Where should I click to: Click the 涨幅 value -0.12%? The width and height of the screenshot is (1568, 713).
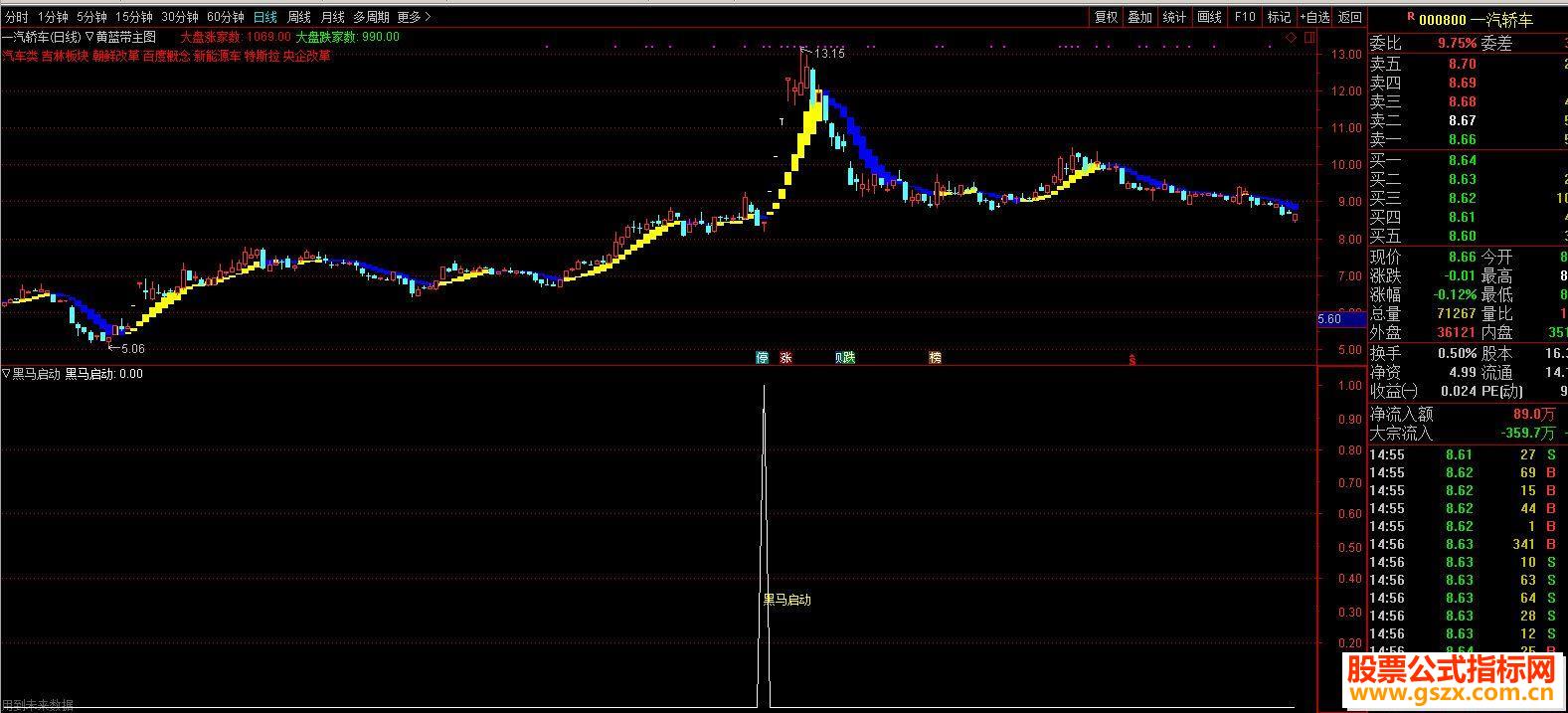click(x=1455, y=294)
